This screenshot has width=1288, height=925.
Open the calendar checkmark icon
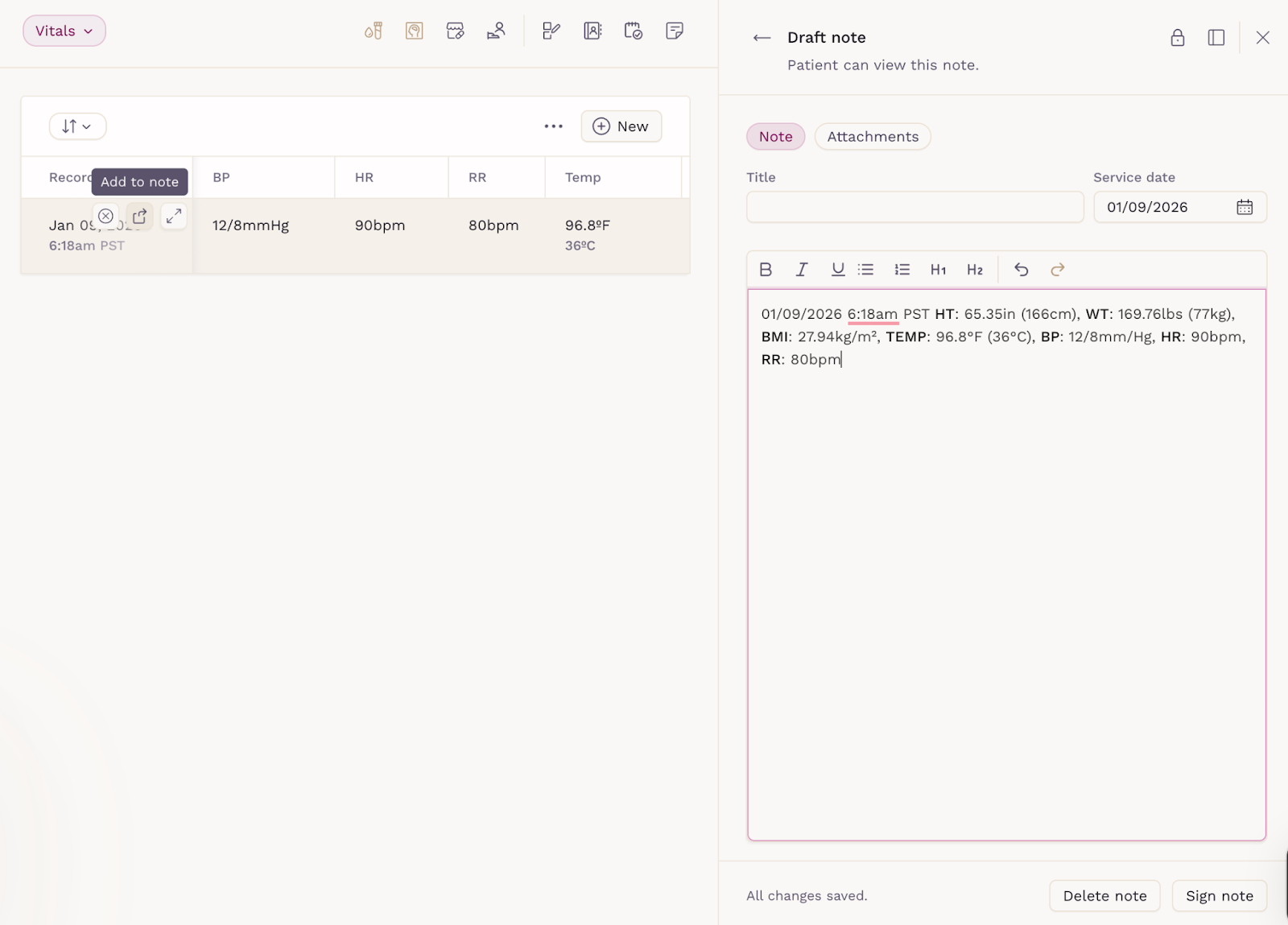click(634, 31)
